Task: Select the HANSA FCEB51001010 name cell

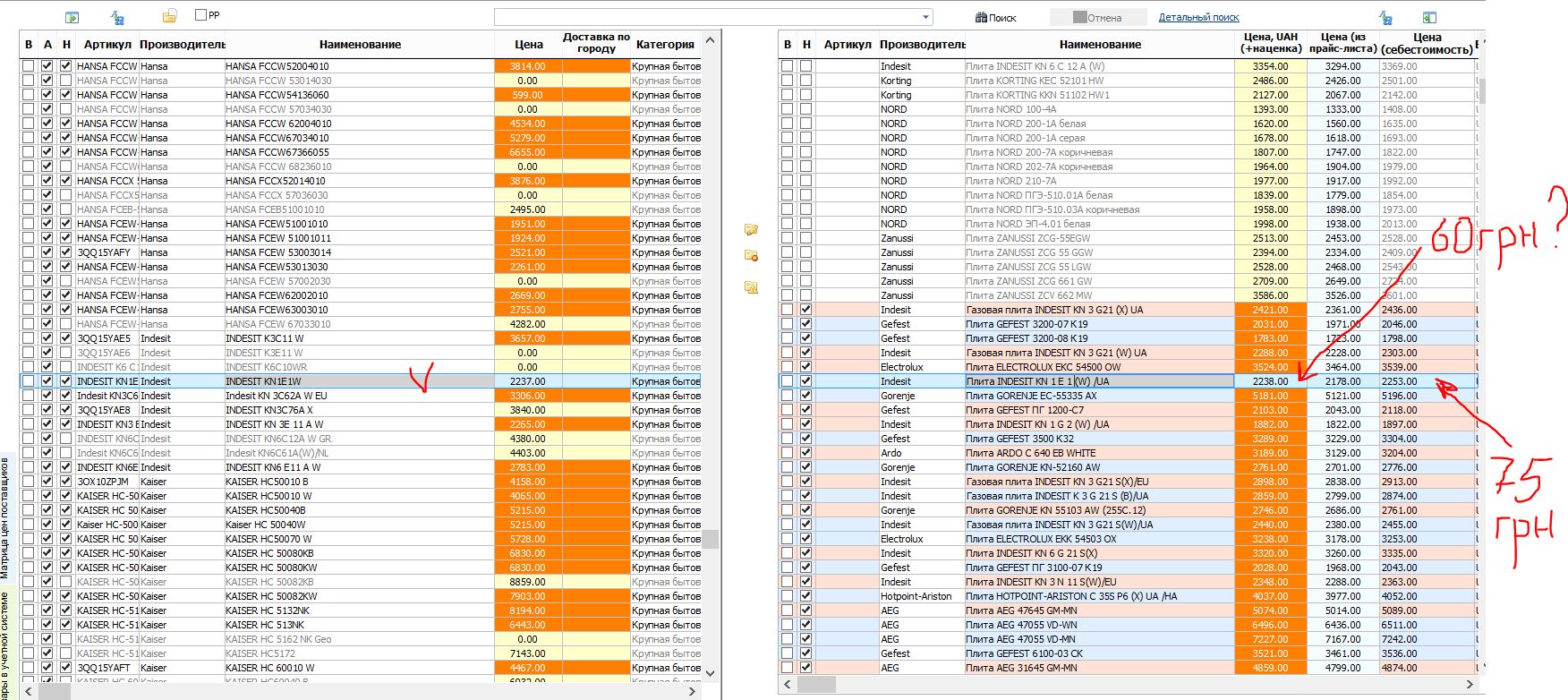Action: (x=359, y=209)
